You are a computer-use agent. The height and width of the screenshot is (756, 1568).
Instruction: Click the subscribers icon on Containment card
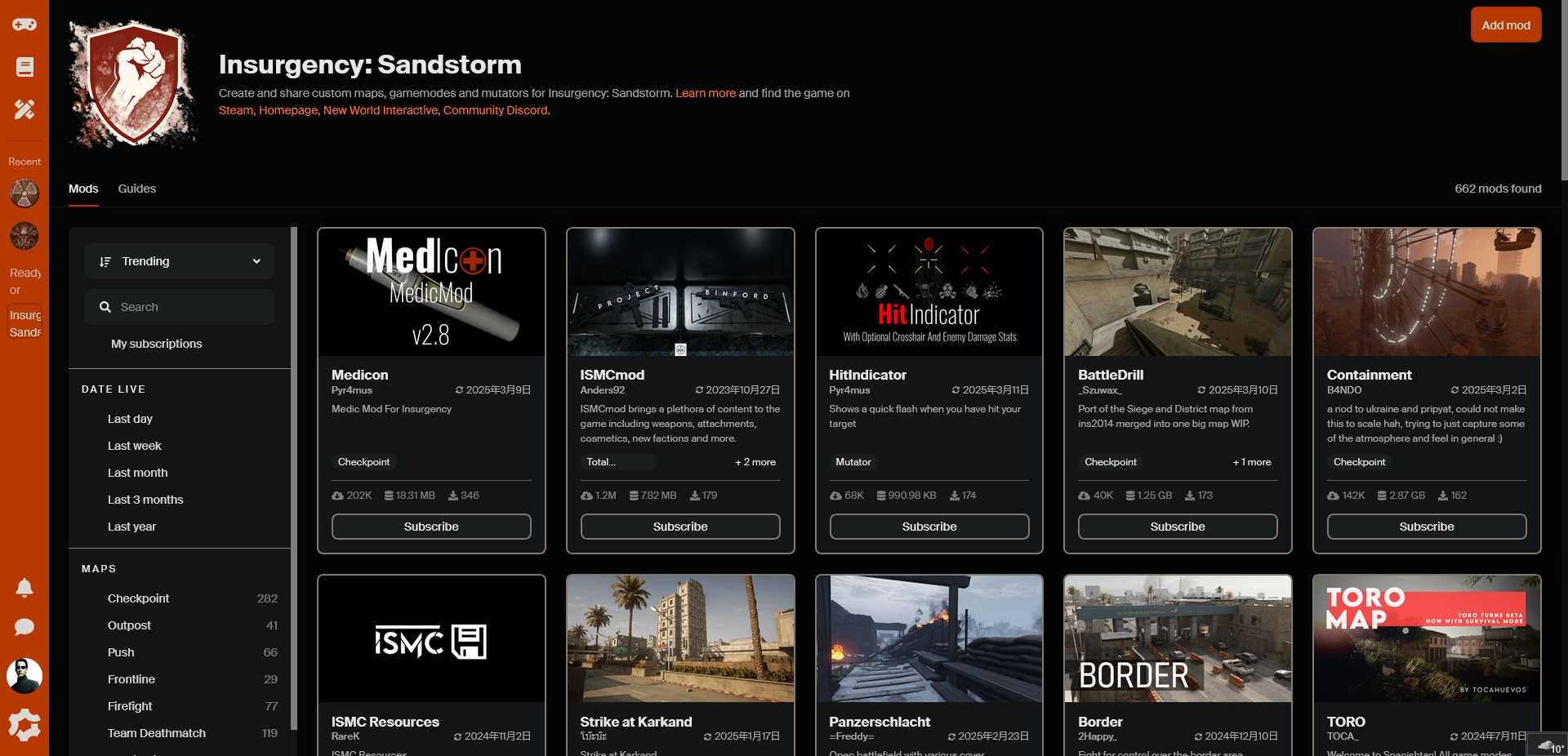coord(1443,496)
